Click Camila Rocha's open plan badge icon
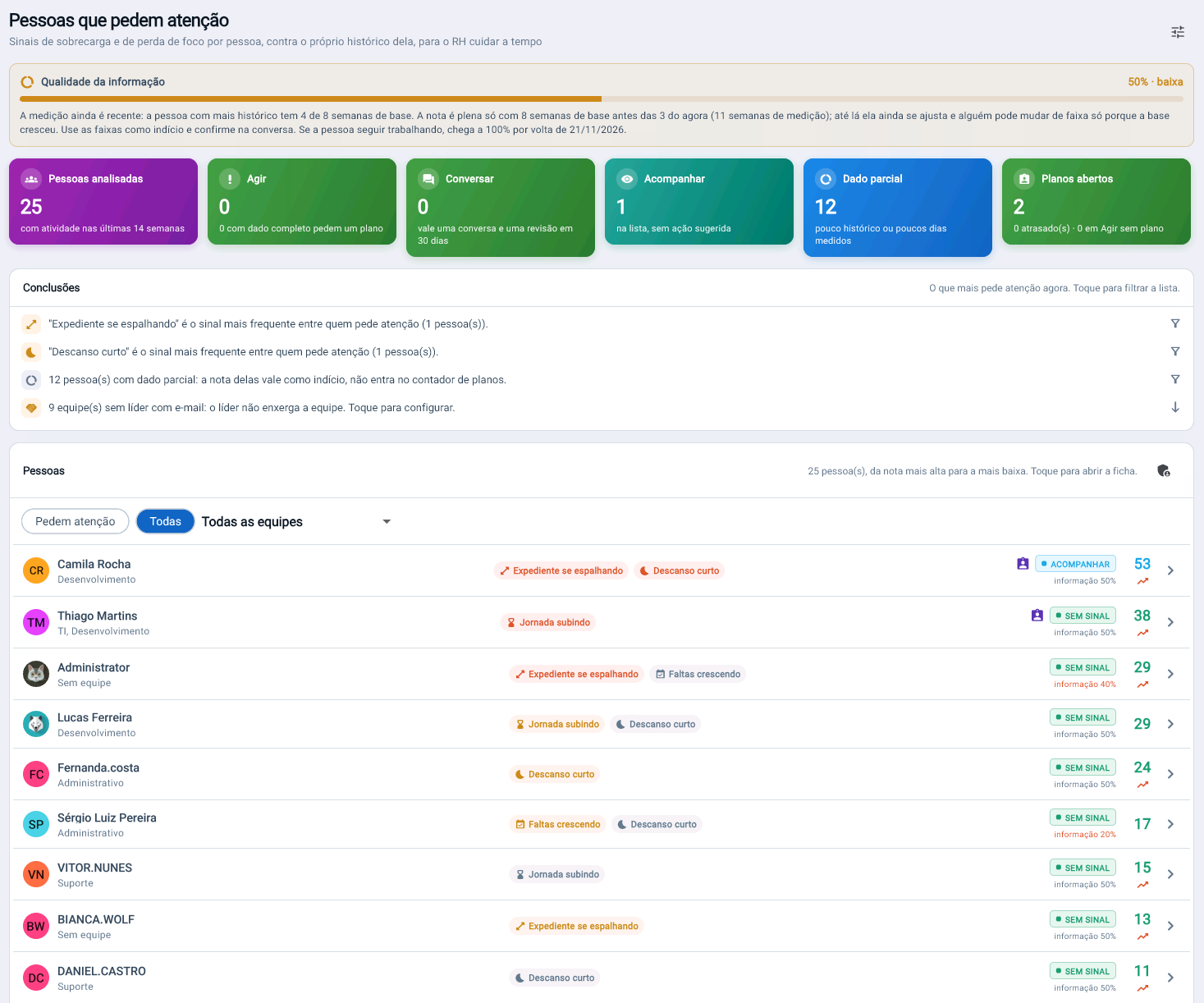This screenshot has height=1003, width=1204. click(1023, 564)
